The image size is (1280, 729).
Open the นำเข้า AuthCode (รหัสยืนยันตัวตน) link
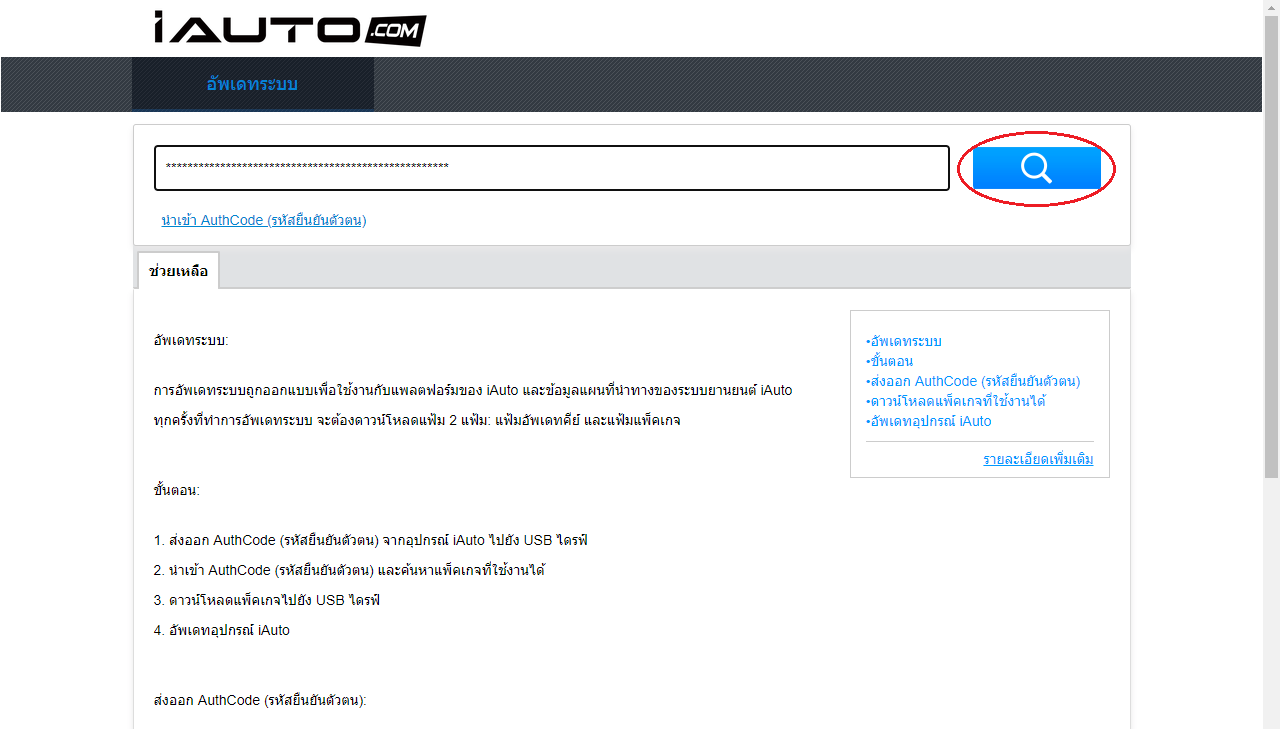pyautogui.click(x=264, y=220)
